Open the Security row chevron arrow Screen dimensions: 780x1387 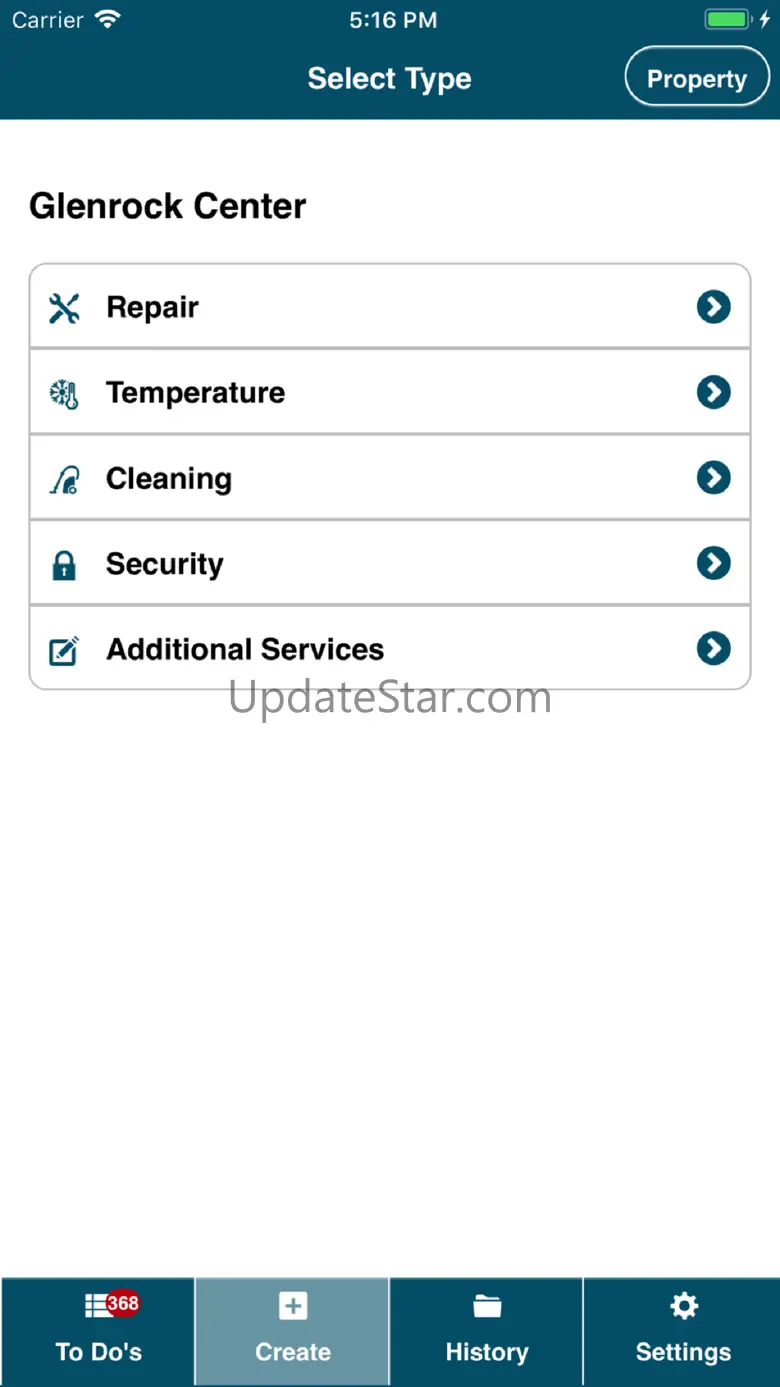[713, 563]
